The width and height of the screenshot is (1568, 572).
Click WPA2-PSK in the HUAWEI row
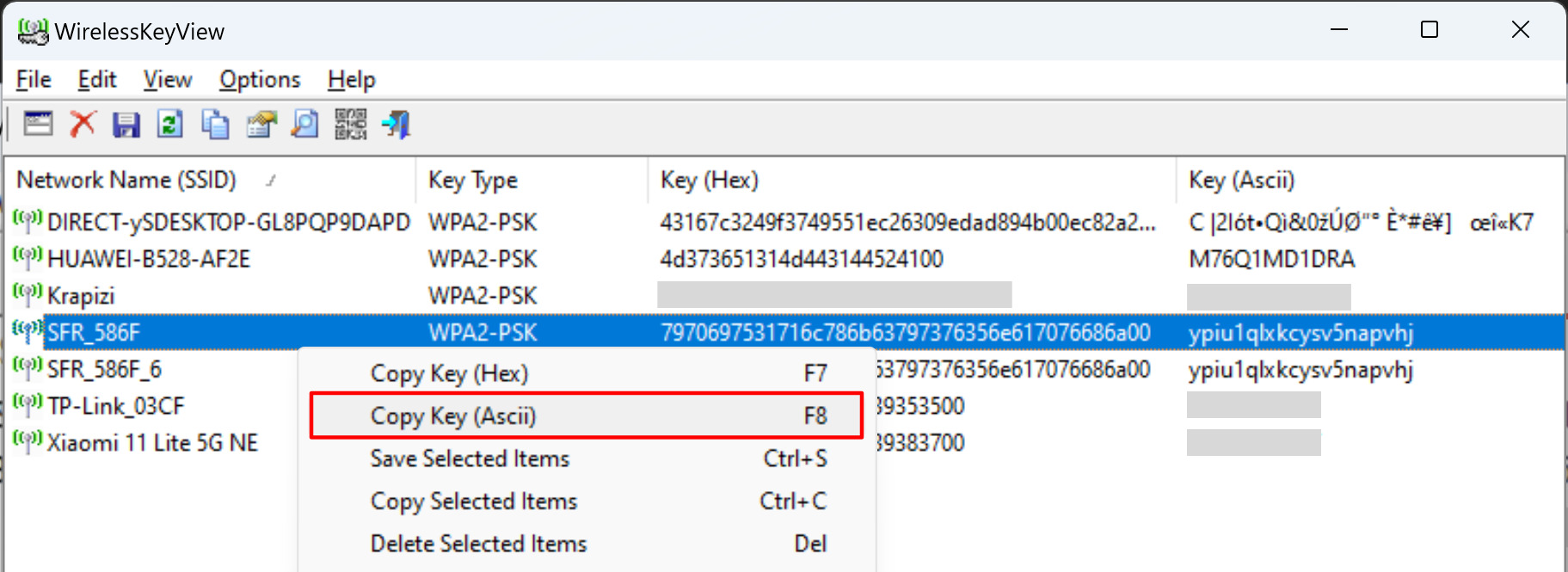tap(483, 259)
